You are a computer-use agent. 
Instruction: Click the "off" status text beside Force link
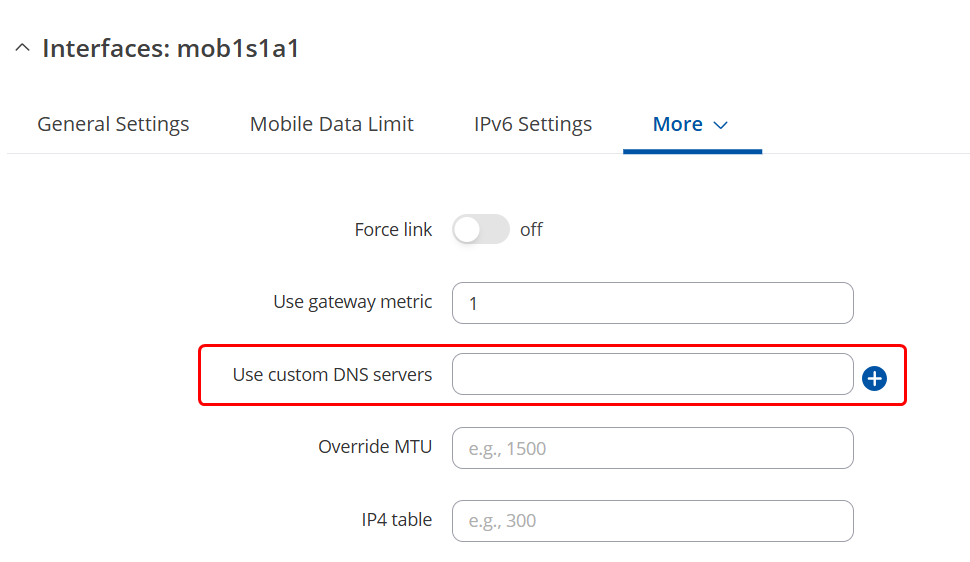(x=531, y=230)
